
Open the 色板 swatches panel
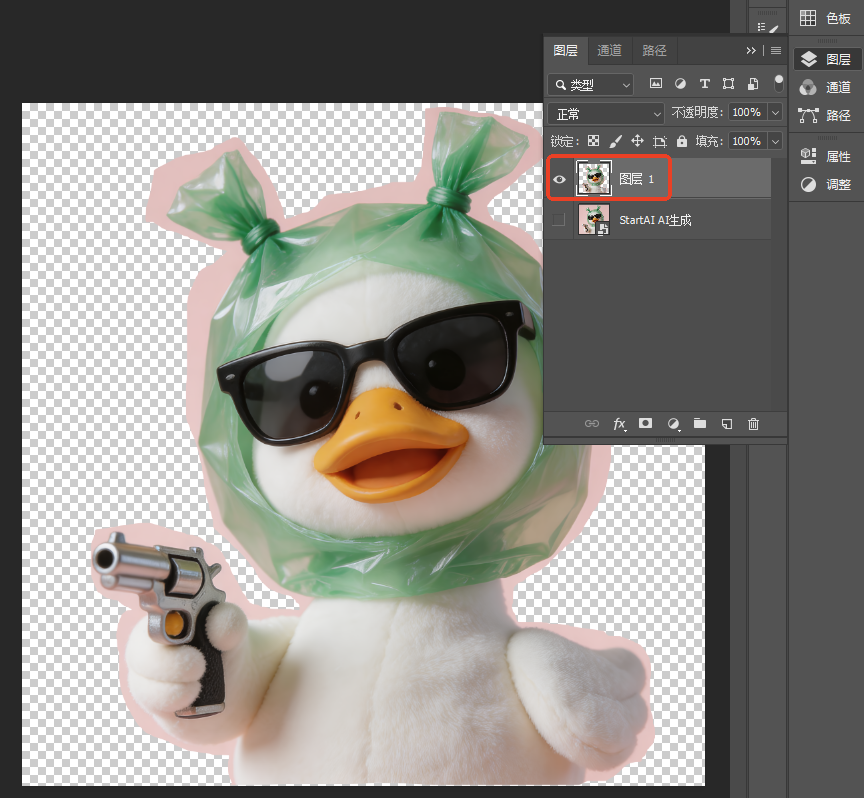click(826, 18)
